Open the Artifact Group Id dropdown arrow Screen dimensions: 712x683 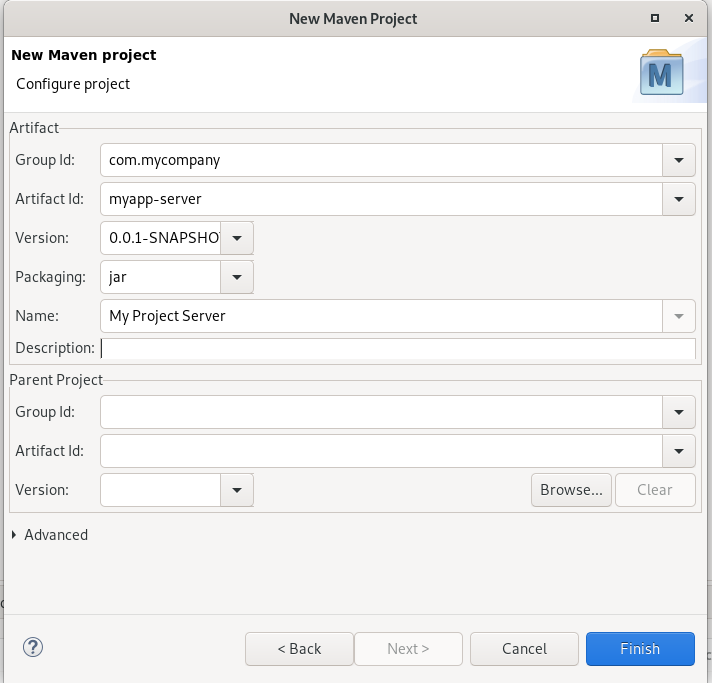point(679,160)
